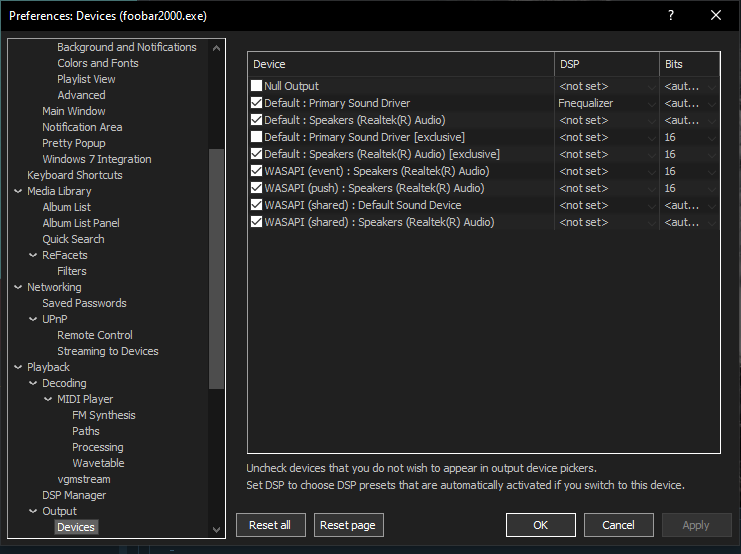741x554 pixels.
Task: Uncheck WASAPI (shared) : Default Sound Device
Action: click(x=257, y=205)
